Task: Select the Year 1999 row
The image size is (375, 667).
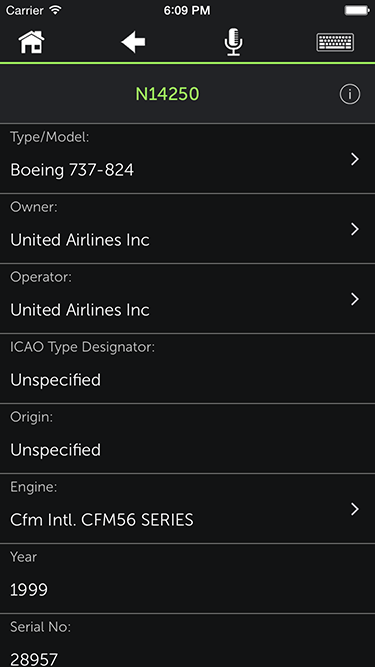Action: click(188, 578)
